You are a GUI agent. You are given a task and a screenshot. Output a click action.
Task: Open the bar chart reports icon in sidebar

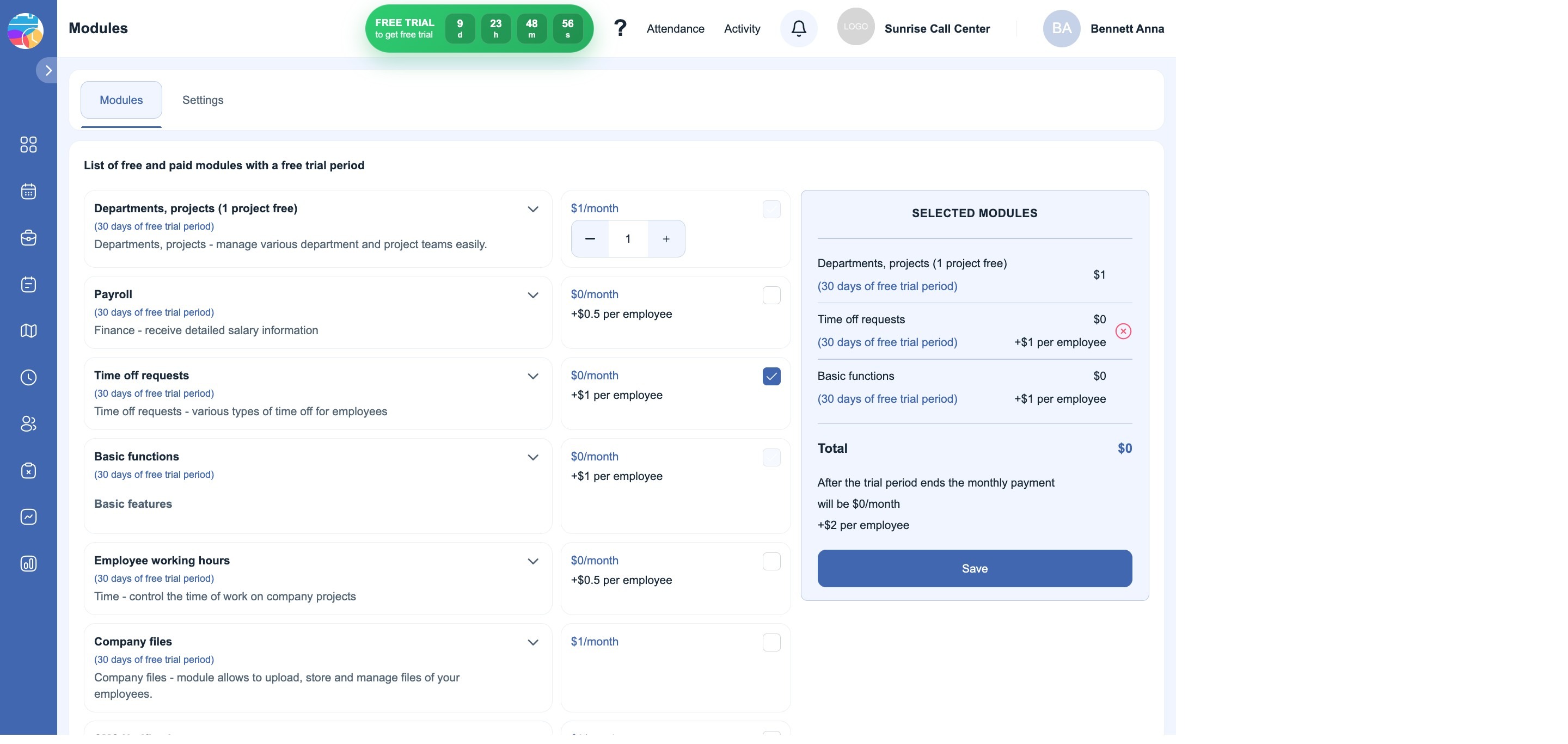[x=29, y=564]
